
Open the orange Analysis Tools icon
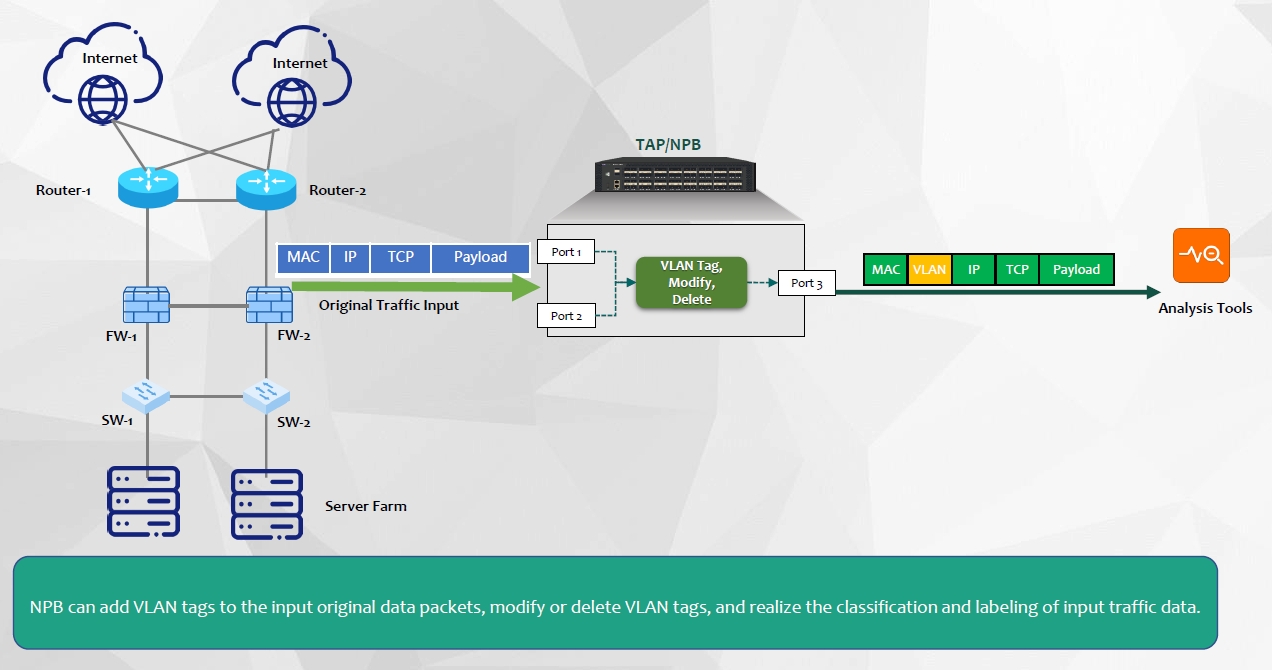[1201, 256]
